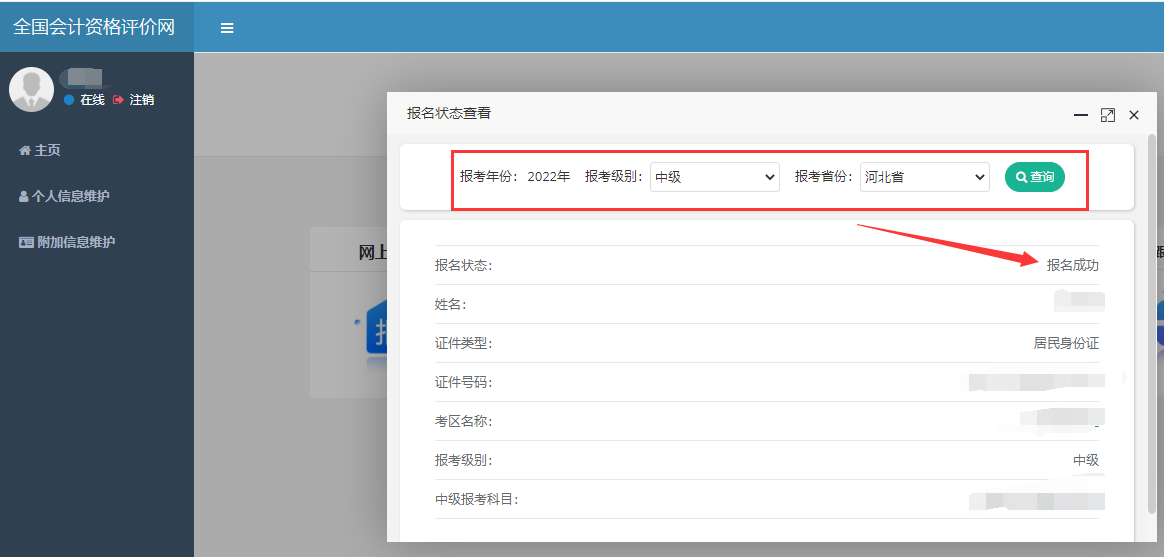Minimize the 报名状态查看 dialog
Viewport: 1164px width, 557px height.
point(1081,115)
